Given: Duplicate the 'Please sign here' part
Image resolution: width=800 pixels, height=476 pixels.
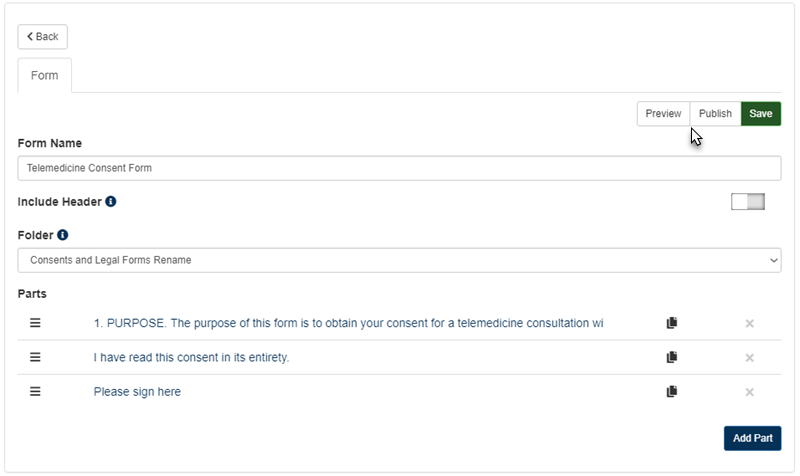Looking at the screenshot, I should pos(672,392).
